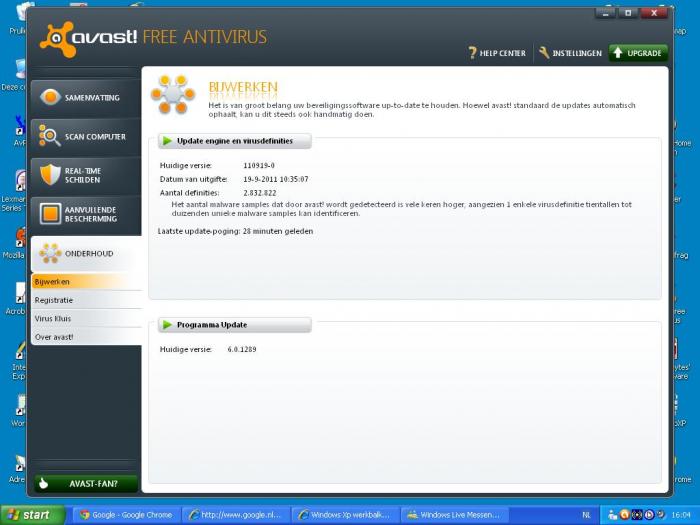Open the Scan Computer section
Image resolution: width=700 pixels, height=525 pixels.
[x=86, y=137]
